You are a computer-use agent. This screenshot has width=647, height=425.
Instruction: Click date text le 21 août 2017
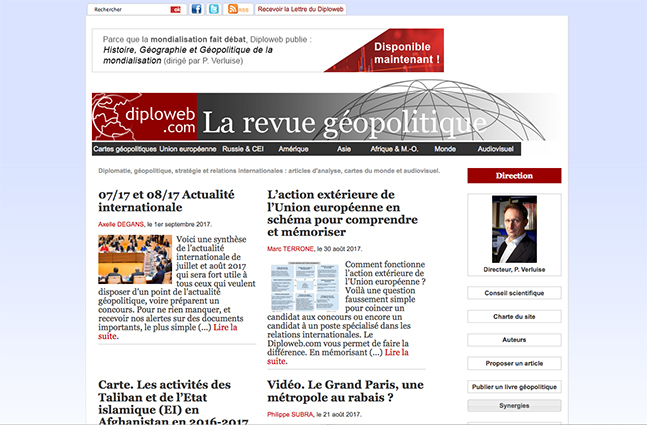pyautogui.click(x=339, y=414)
